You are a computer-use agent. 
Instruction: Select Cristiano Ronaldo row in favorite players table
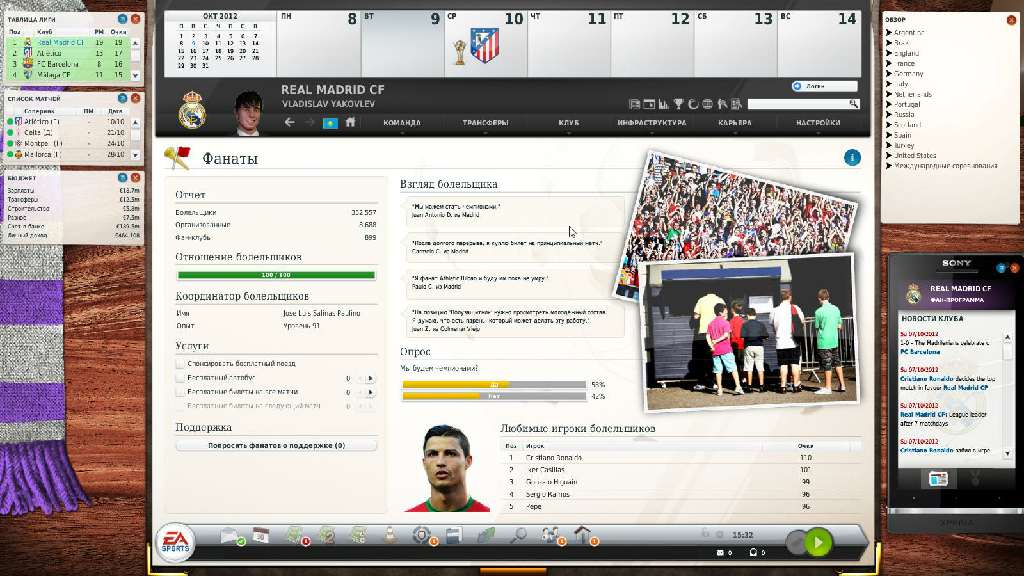pos(680,458)
